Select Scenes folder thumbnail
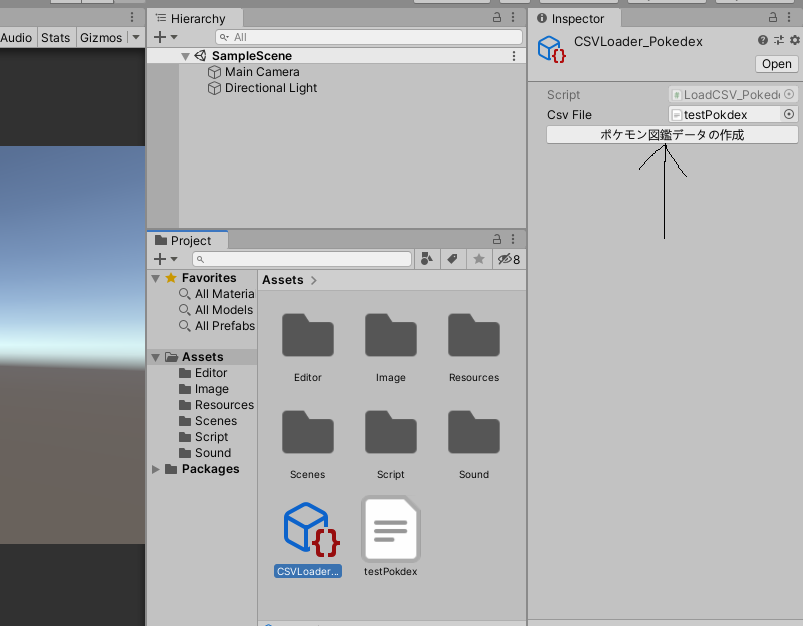This screenshot has width=803, height=626. click(308, 432)
